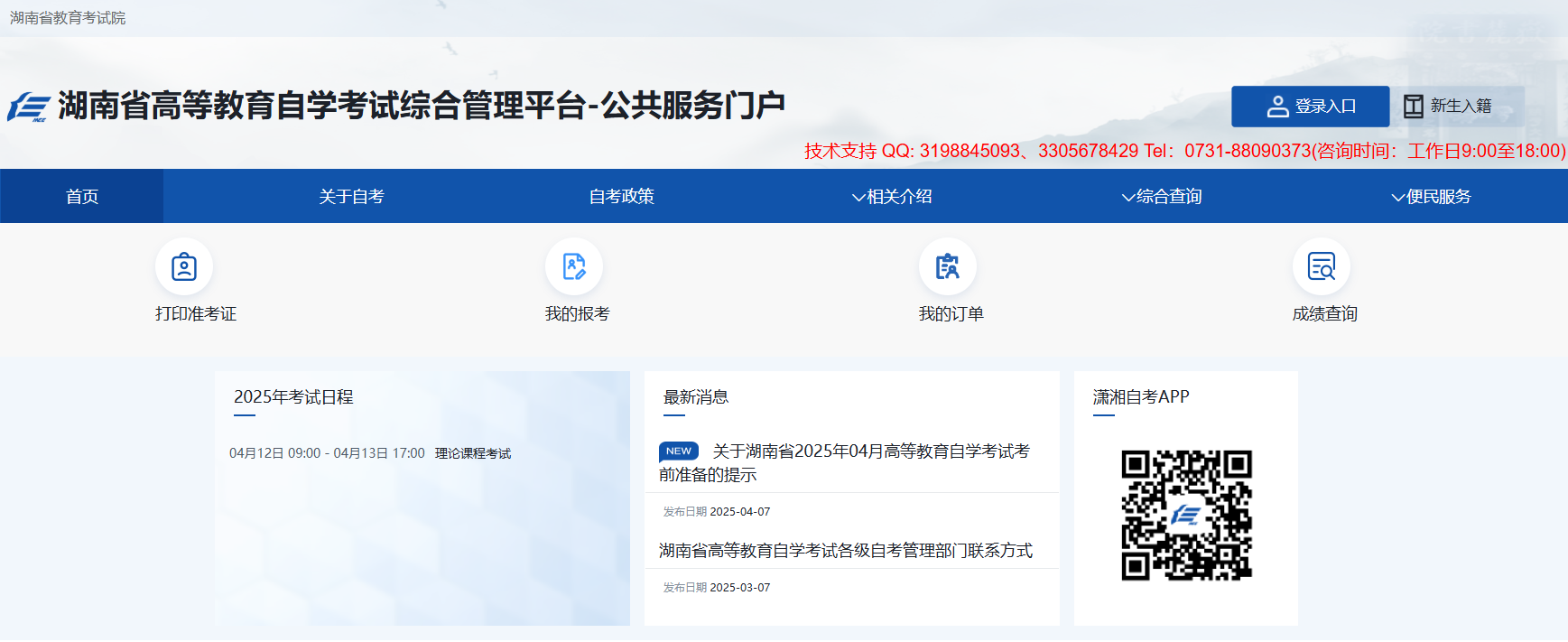
Task: Click the 打印准考证 clipboard icon
Action: [x=184, y=267]
